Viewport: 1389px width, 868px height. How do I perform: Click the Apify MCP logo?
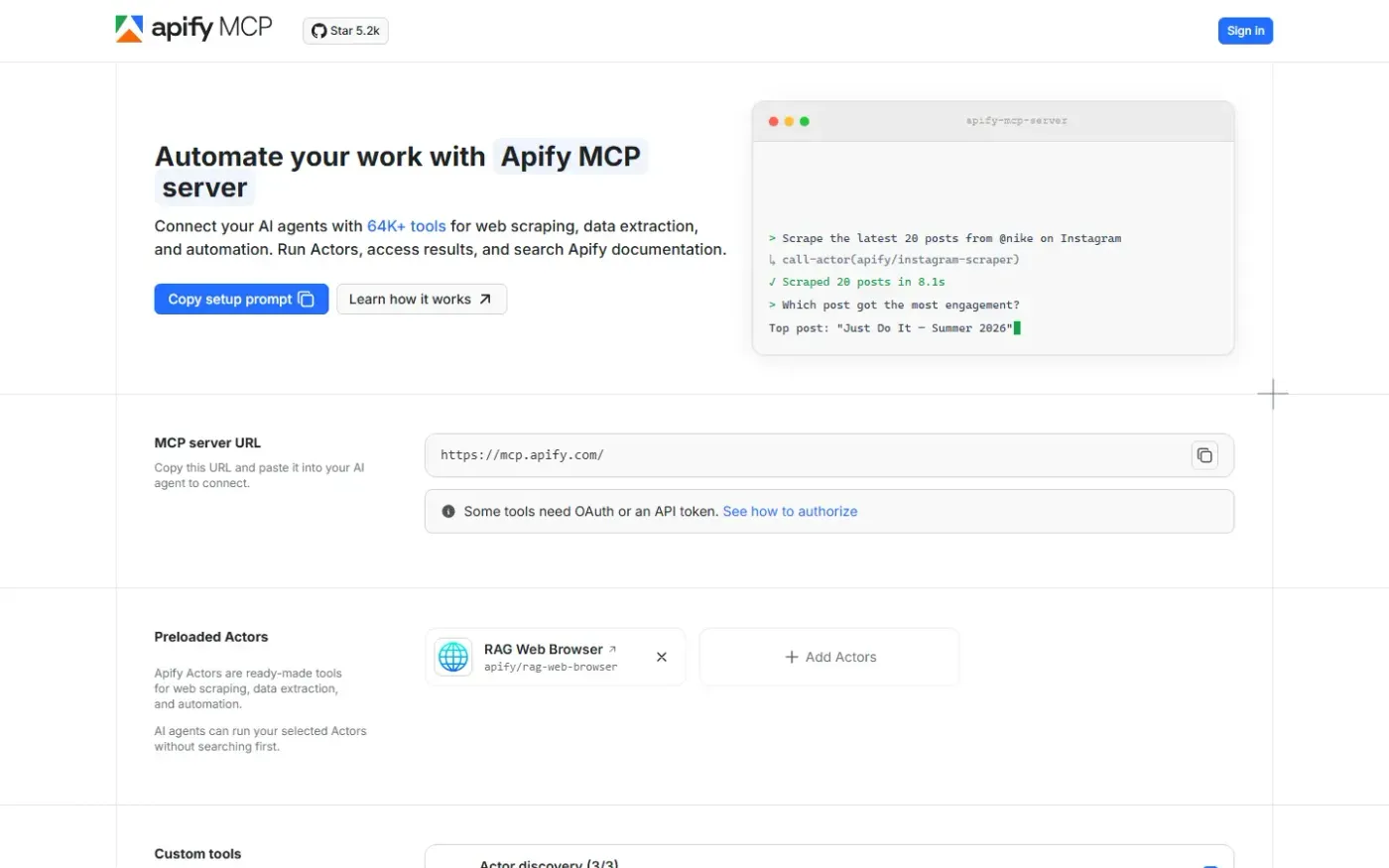[193, 29]
